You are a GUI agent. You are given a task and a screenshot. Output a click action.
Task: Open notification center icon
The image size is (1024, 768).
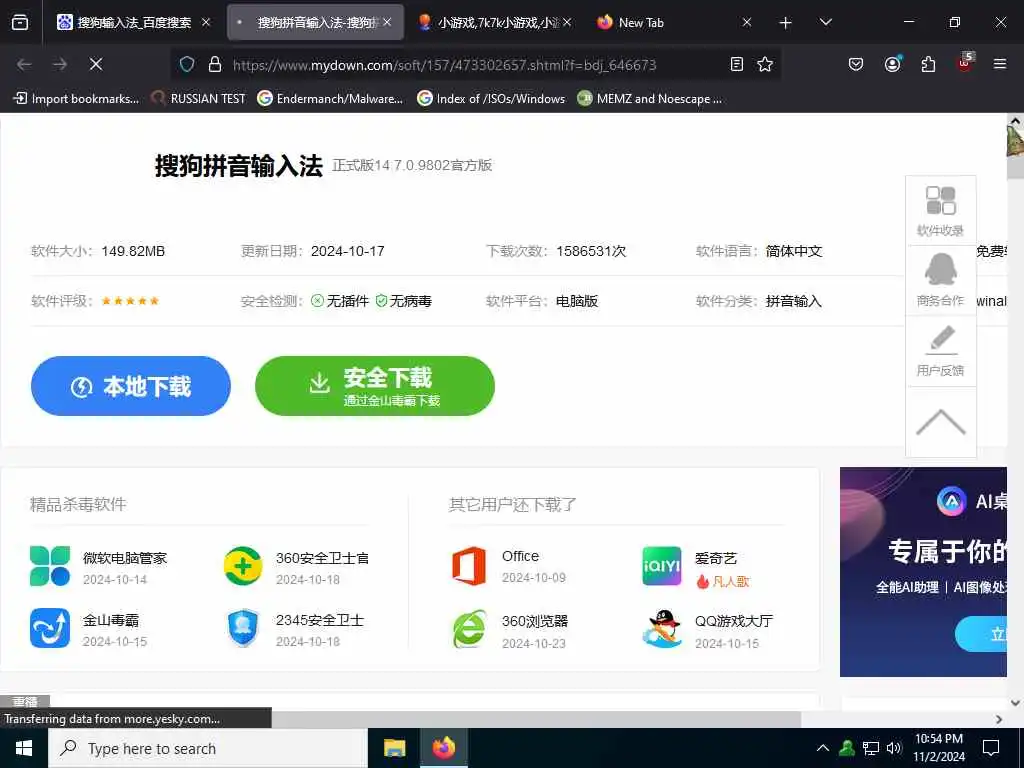(991, 748)
